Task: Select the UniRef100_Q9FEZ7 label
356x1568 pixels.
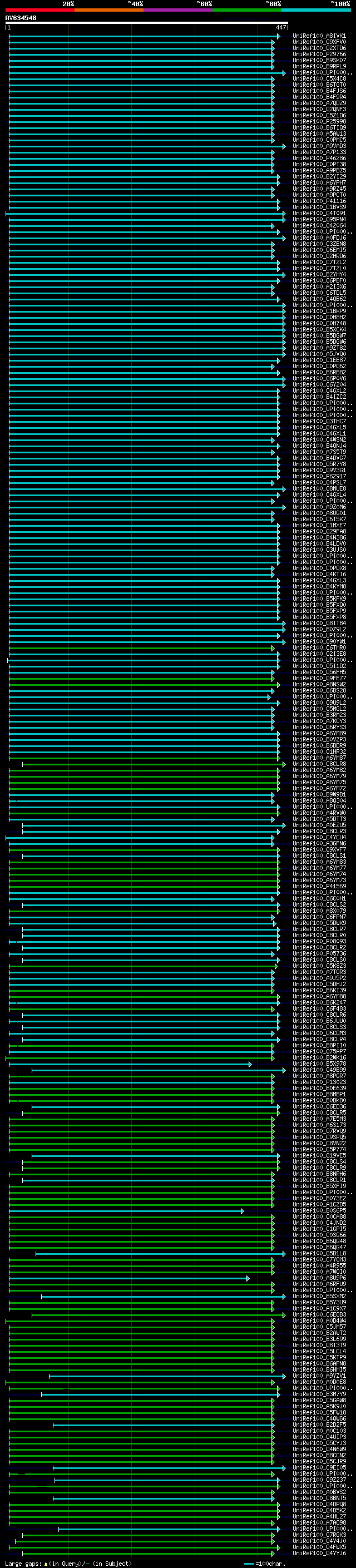Action: 319,678
